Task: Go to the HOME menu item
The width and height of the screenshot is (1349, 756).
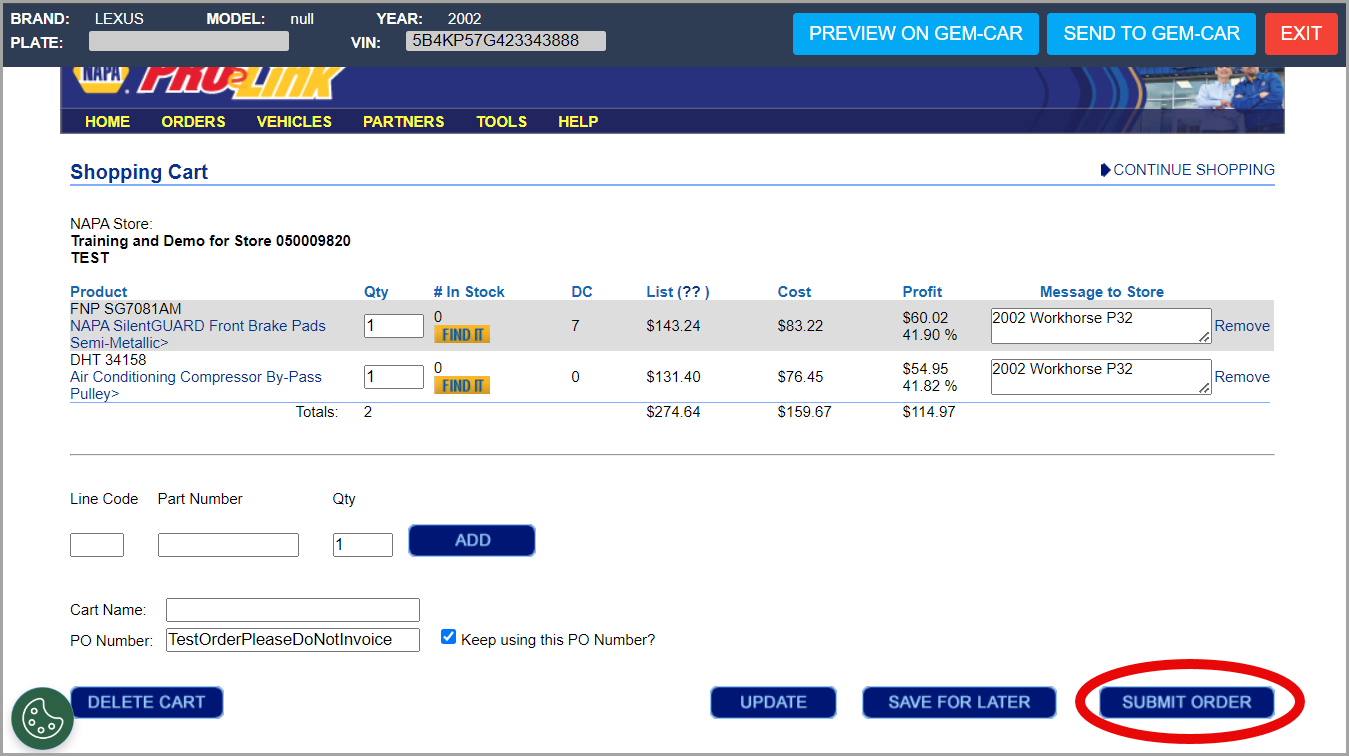Action: (107, 122)
